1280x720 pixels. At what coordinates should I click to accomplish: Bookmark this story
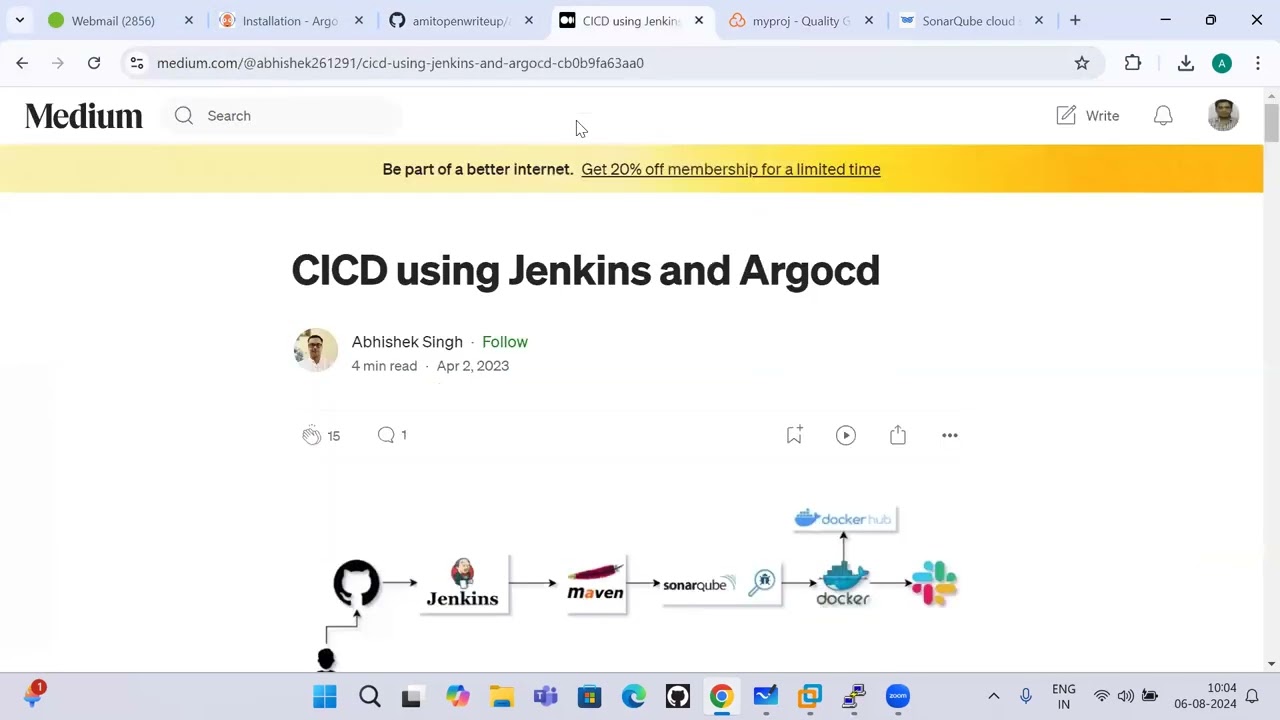(794, 435)
